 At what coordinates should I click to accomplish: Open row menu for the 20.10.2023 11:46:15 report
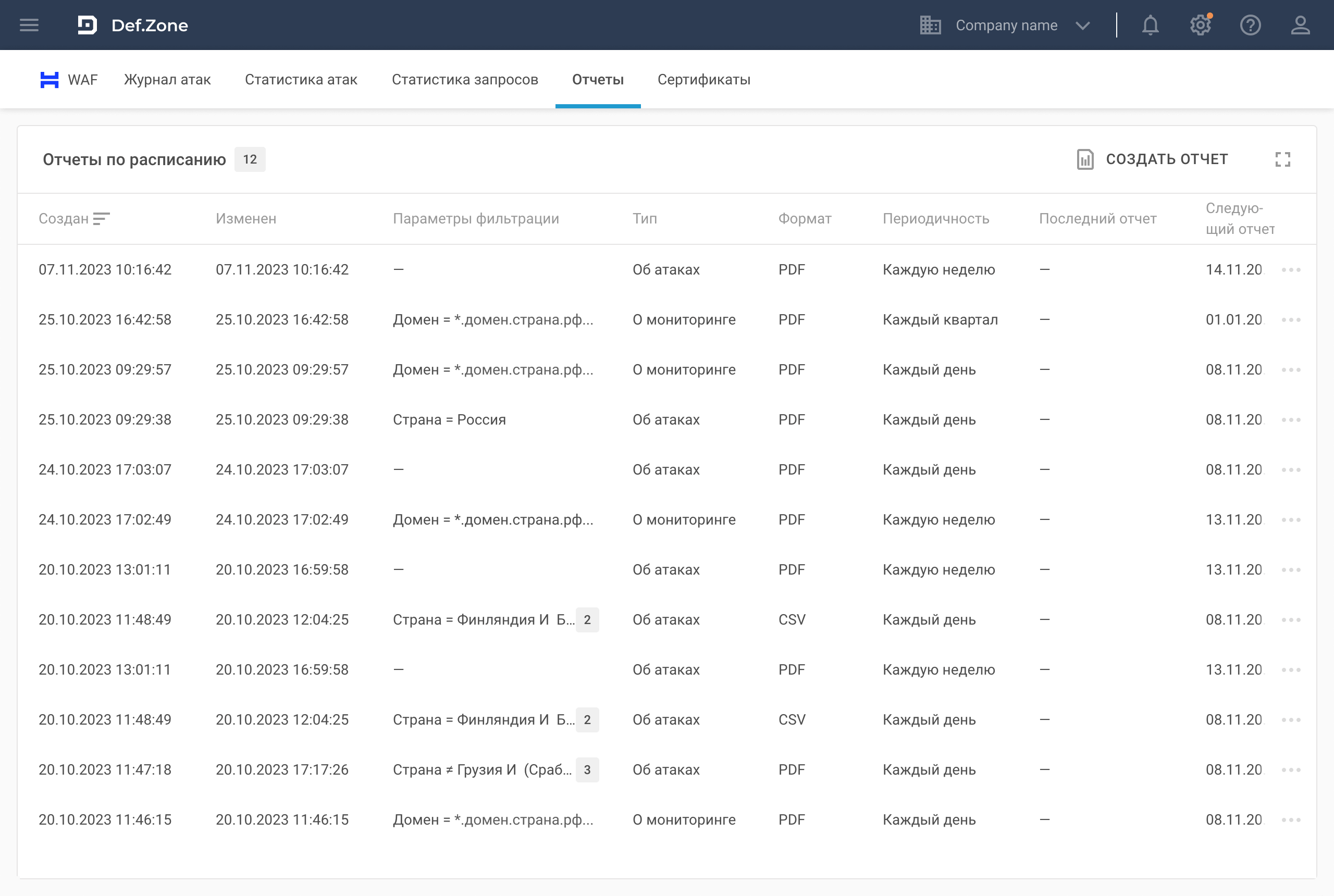1291,820
